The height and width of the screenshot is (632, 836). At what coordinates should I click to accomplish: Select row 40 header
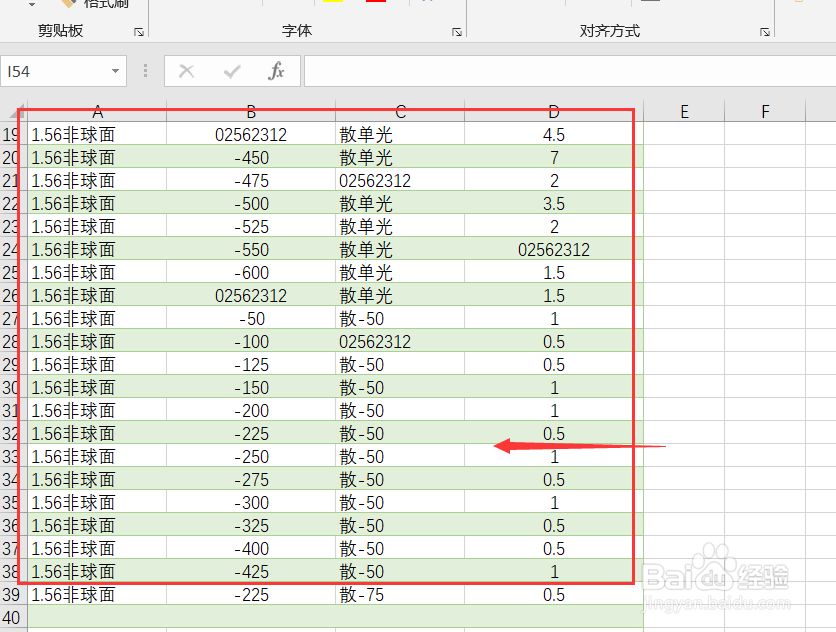[x=12, y=617]
